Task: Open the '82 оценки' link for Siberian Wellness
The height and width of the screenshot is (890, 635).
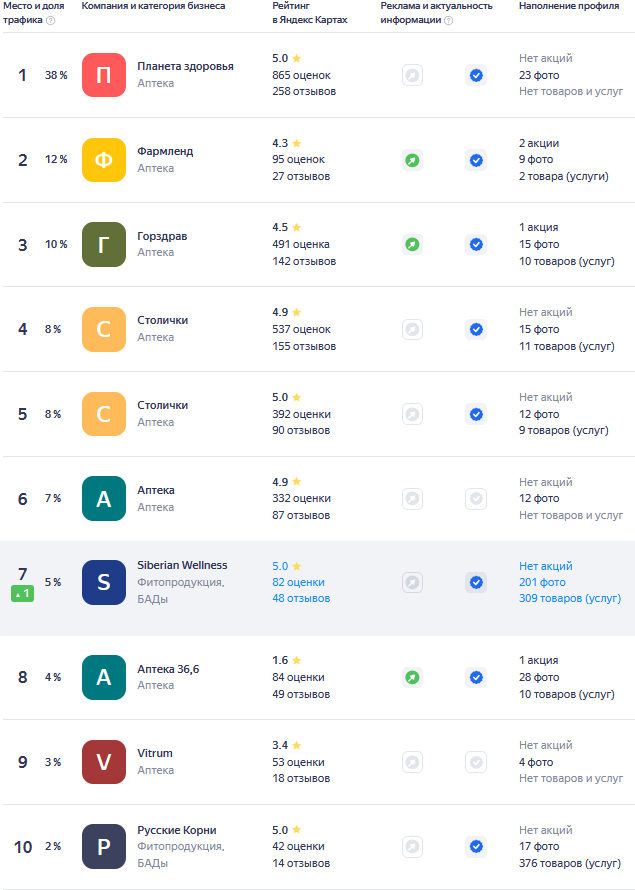Action: [x=298, y=582]
